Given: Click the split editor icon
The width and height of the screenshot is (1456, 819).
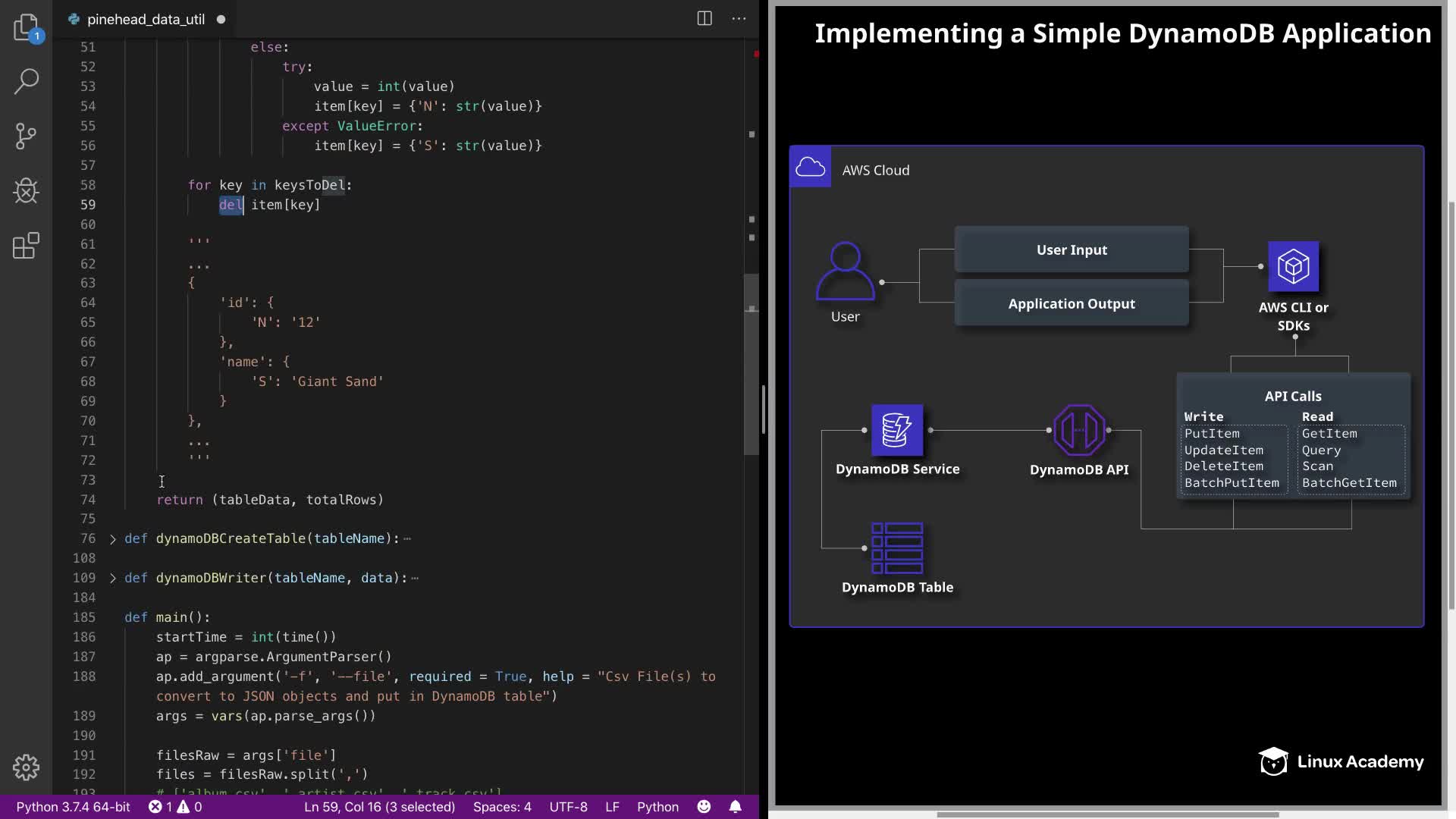Looking at the screenshot, I should coord(704,19).
